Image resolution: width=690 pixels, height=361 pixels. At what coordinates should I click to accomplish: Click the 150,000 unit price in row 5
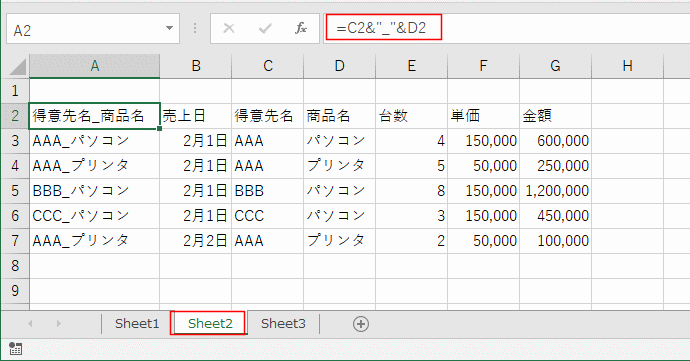[x=483, y=191]
